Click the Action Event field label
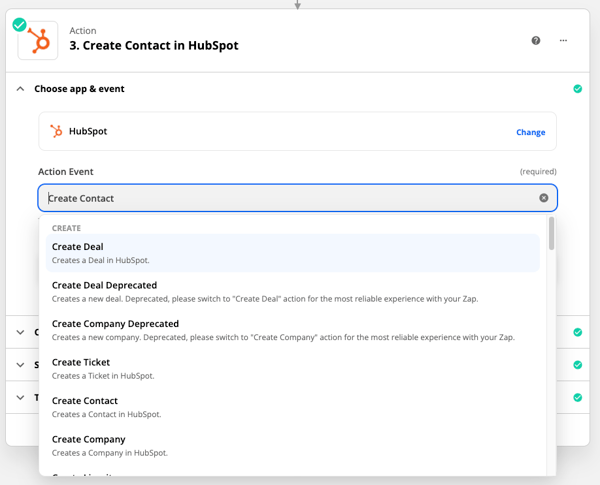 65,171
